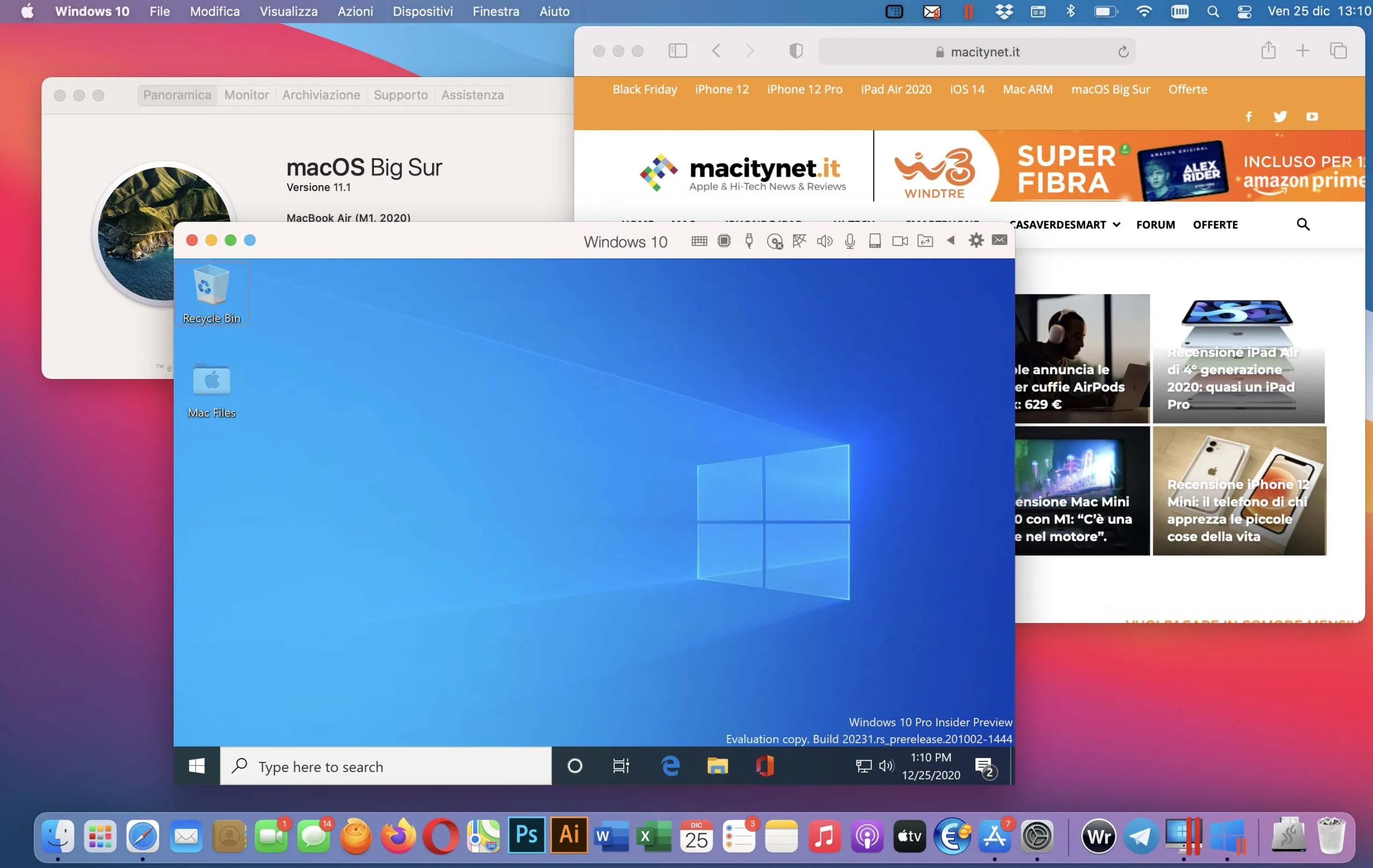Open Parallels configuration with the gear icon
1373x868 pixels.
pyautogui.click(x=976, y=241)
